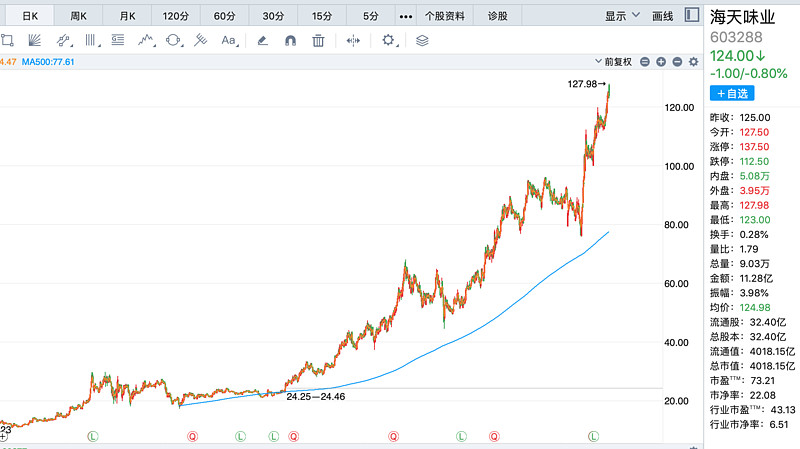Select the Fibonacci fan drawing tool
Viewport: 800px width, 449px height.
coord(34,40)
